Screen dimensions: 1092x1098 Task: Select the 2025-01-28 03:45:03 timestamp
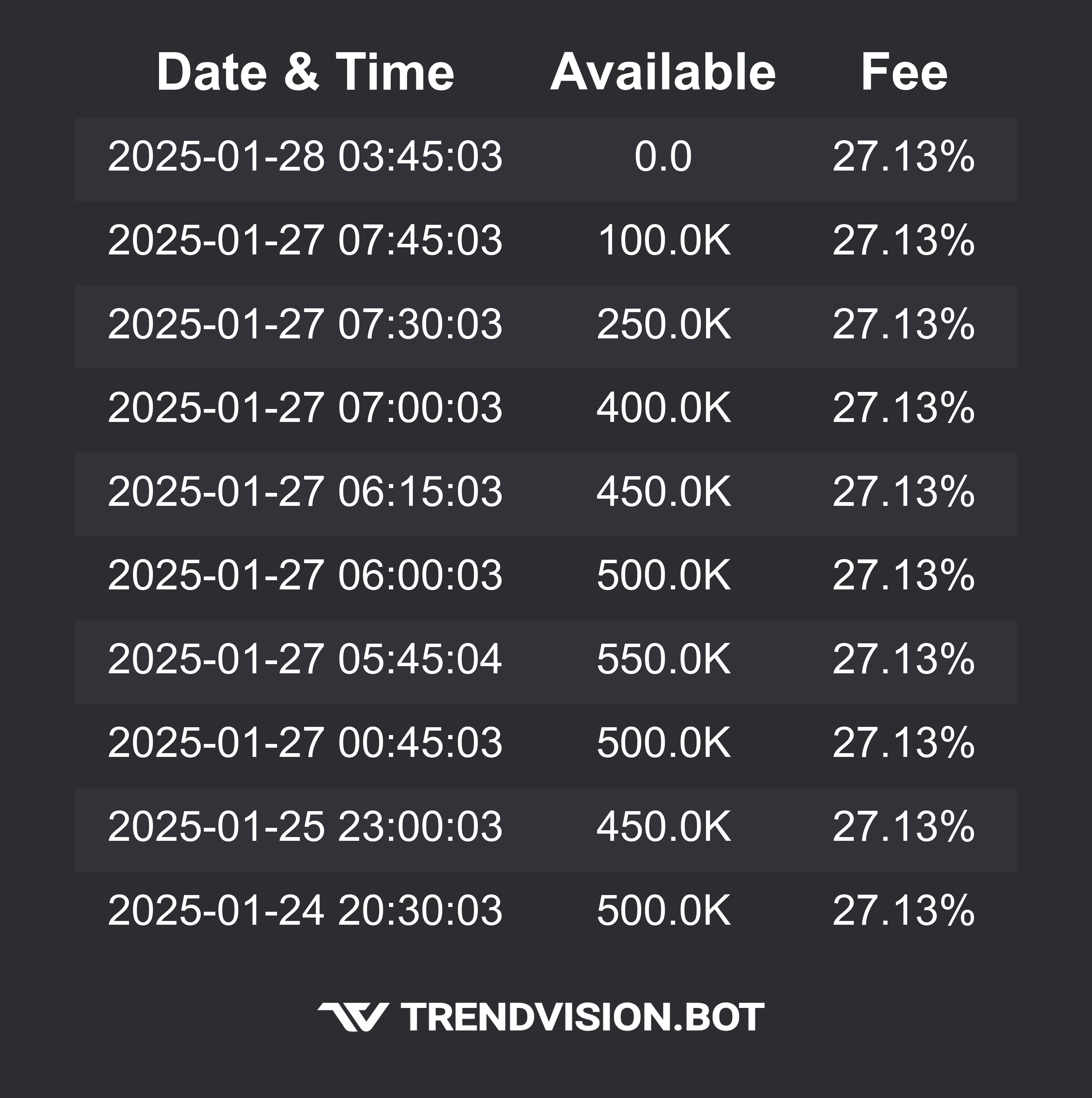[x=305, y=156]
